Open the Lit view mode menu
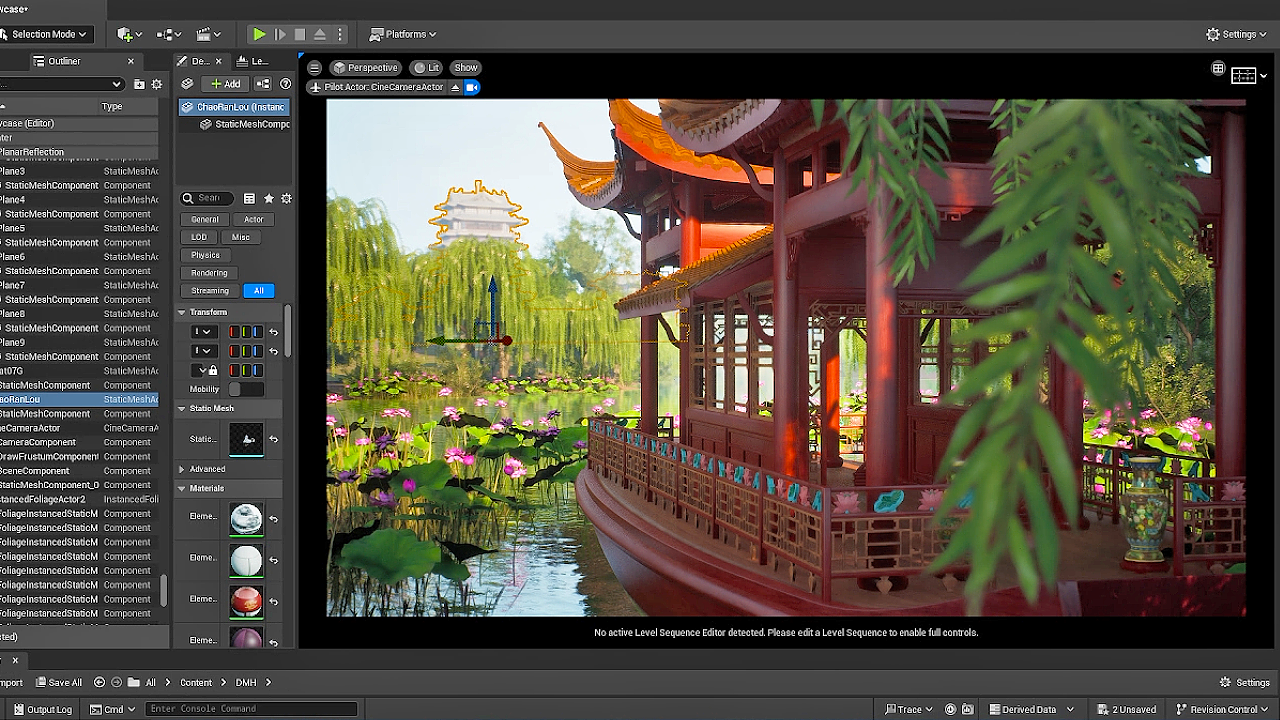The image size is (1280, 720). 427,68
